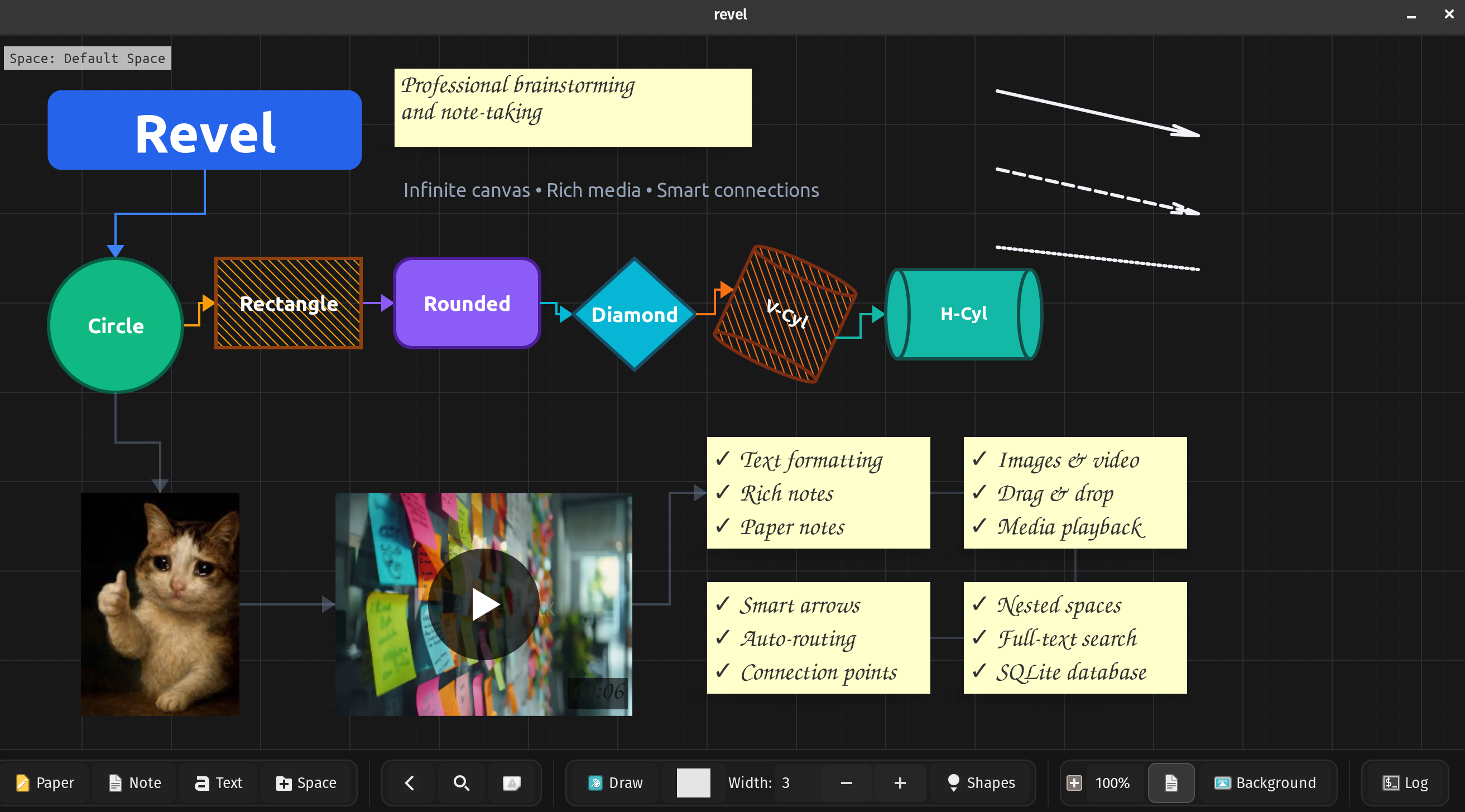Image resolution: width=1465 pixels, height=812 pixels.
Task: Click the eraser-like icon beside search
Action: tap(511, 783)
